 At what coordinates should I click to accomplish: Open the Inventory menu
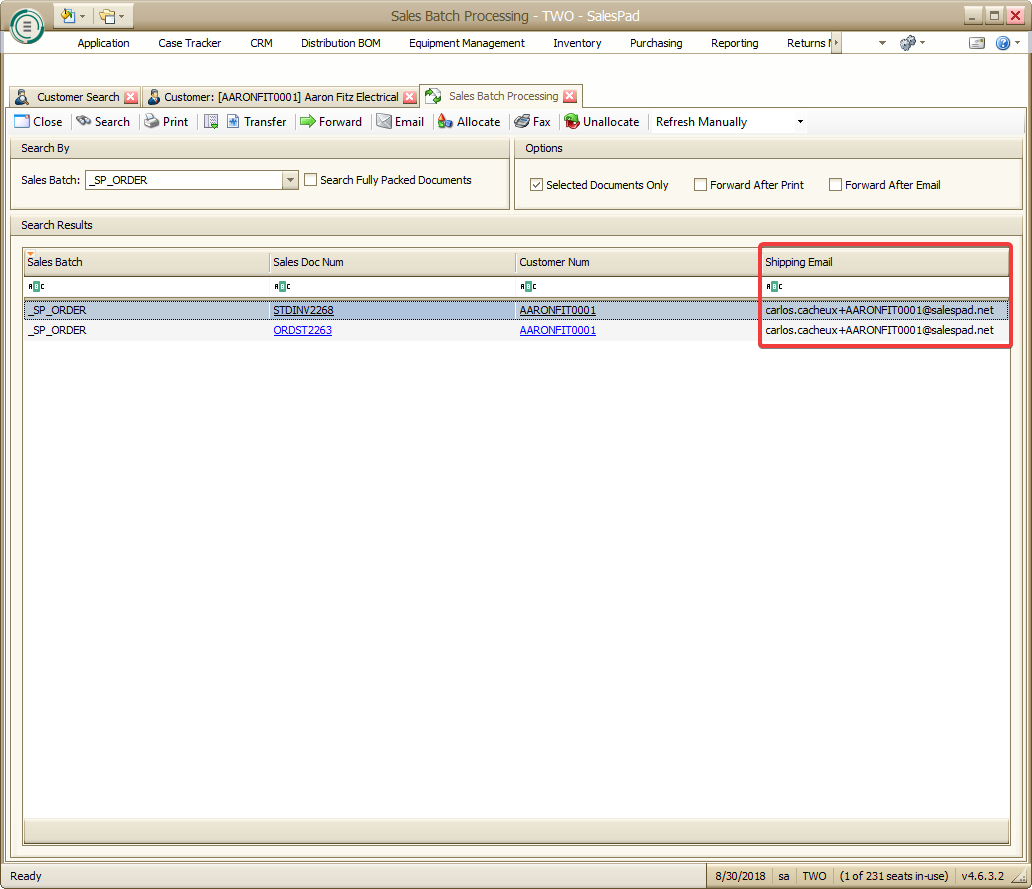(x=577, y=43)
